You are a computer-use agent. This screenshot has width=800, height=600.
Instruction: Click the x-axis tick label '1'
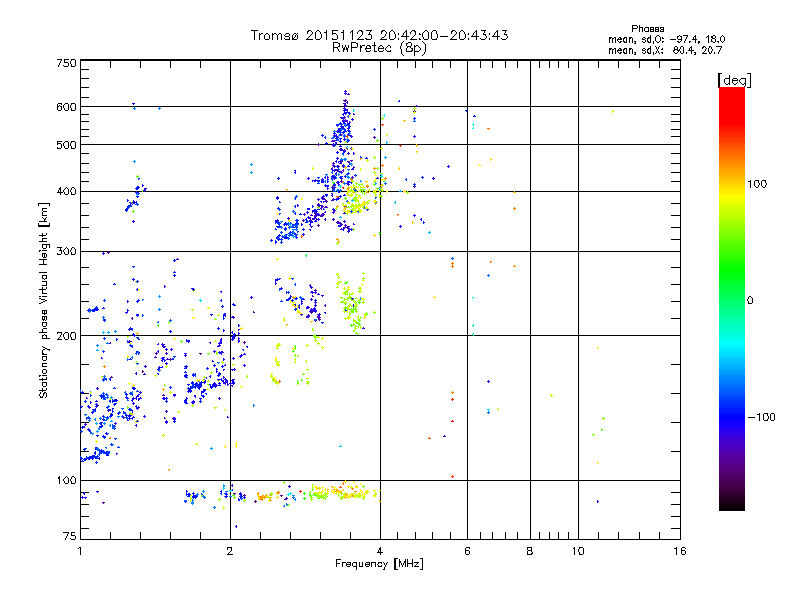[80, 551]
